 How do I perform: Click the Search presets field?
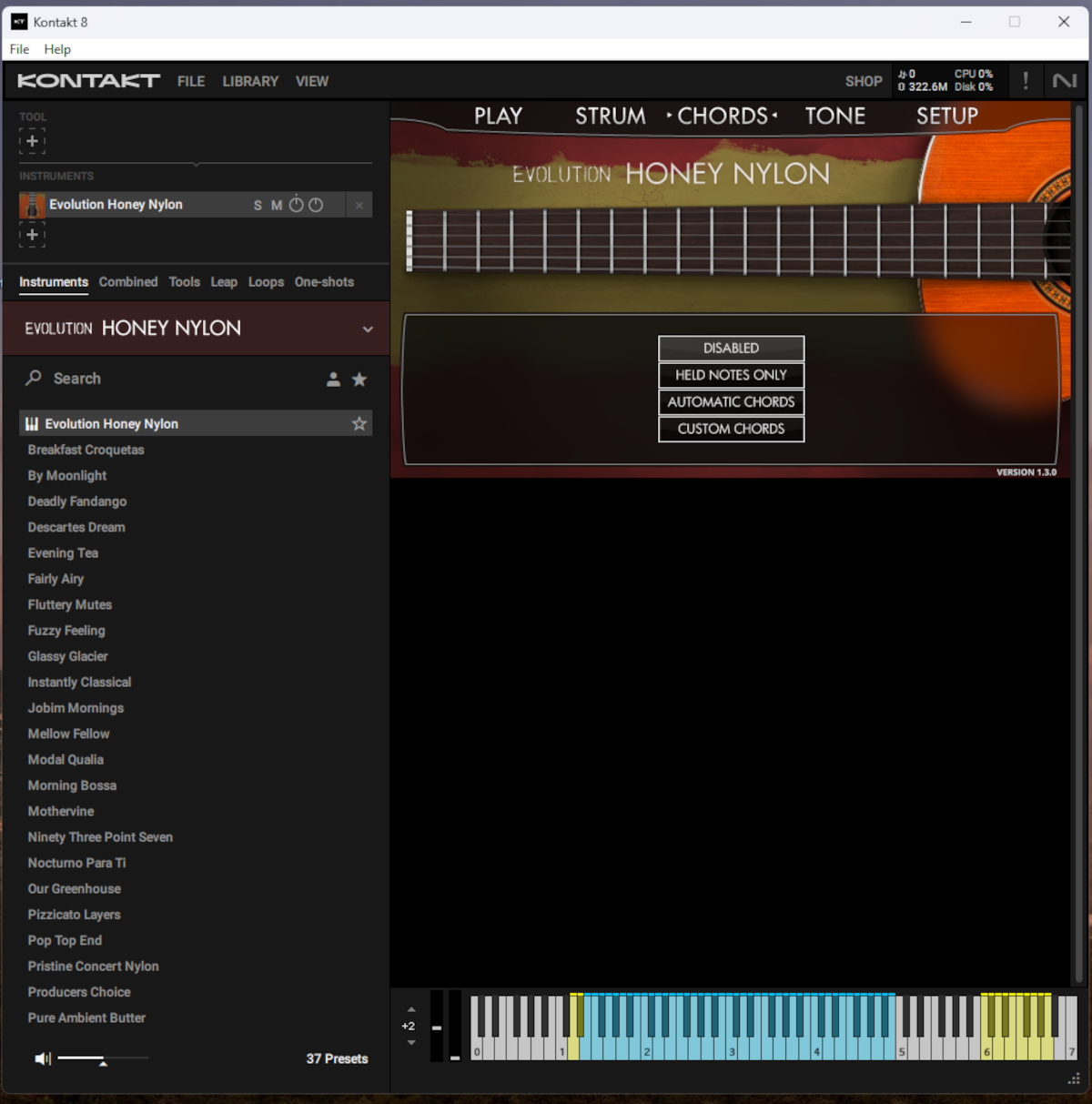tap(173, 379)
